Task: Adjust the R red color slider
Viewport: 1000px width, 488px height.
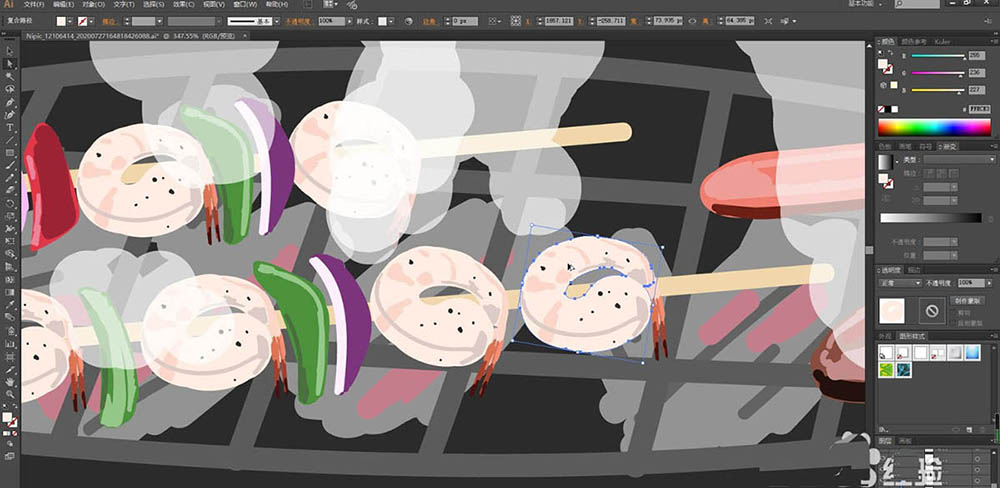Action: [x=938, y=56]
